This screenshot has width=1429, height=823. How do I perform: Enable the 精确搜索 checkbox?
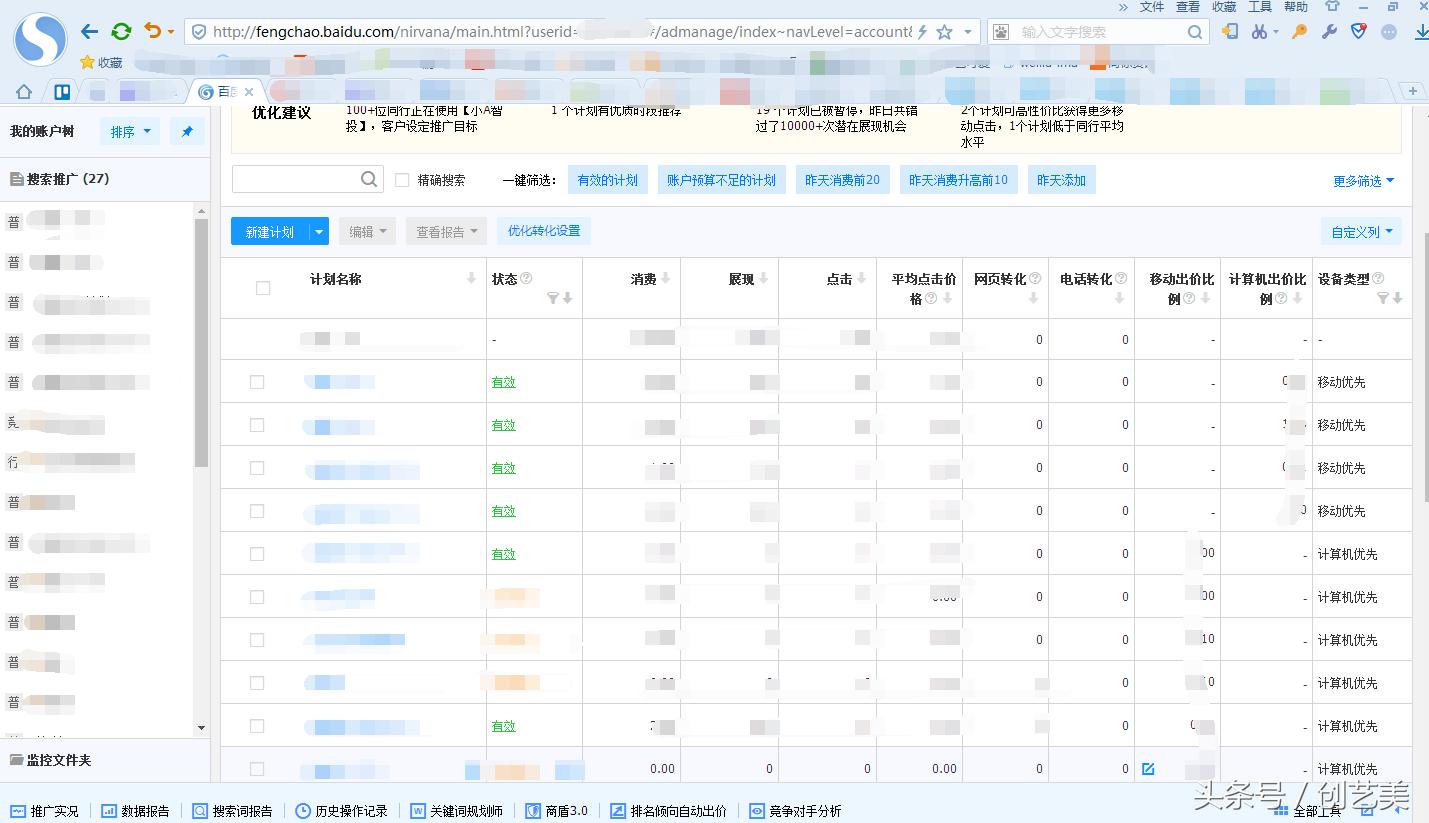[401, 180]
